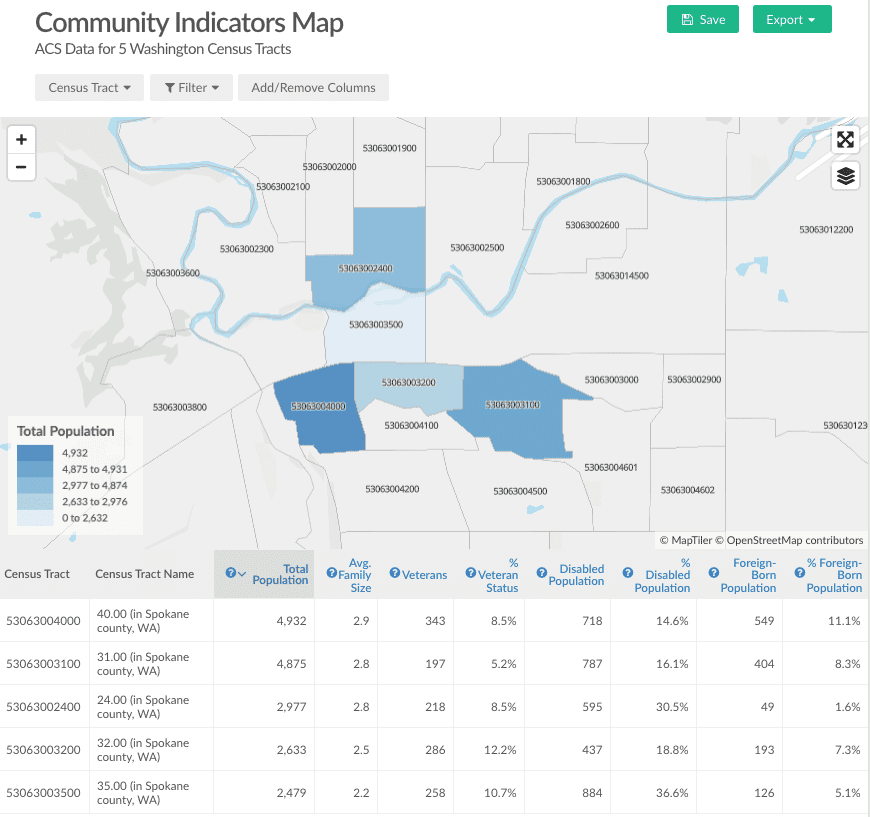Sort by % Disabled Population column
Screen dimensions: 870x817
tap(662, 575)
